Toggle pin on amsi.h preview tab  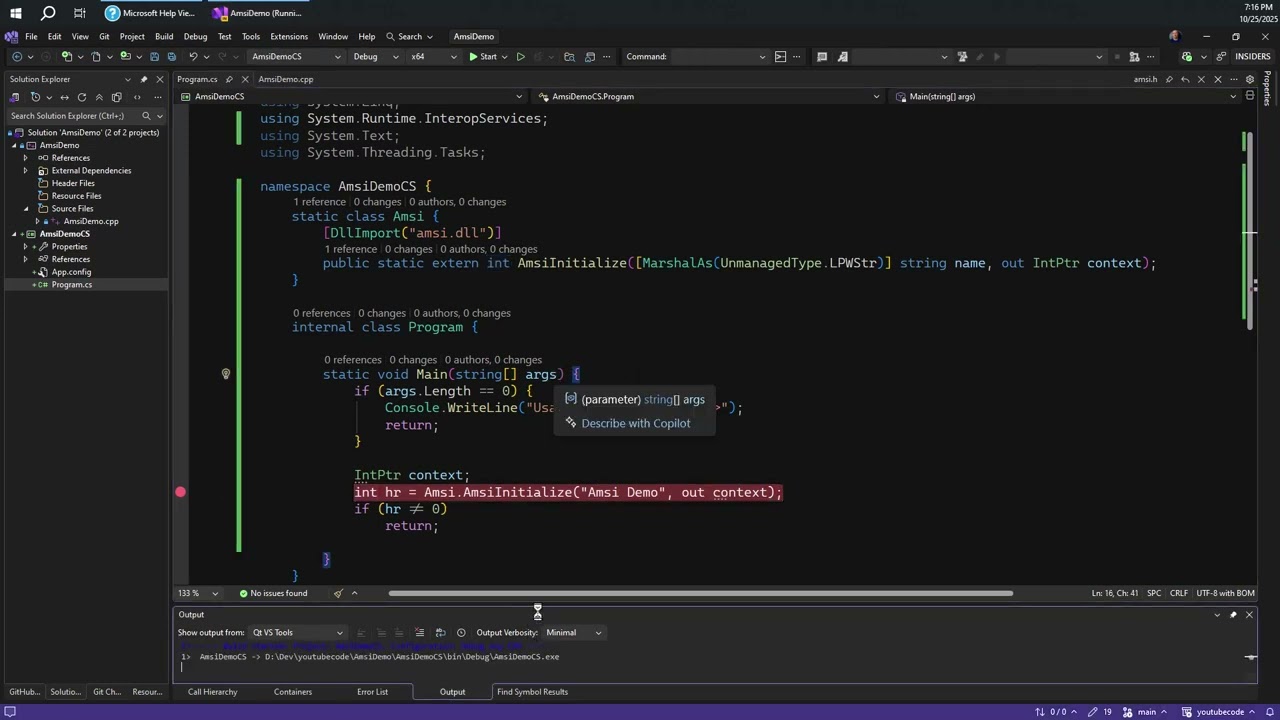click(1169, 79)
